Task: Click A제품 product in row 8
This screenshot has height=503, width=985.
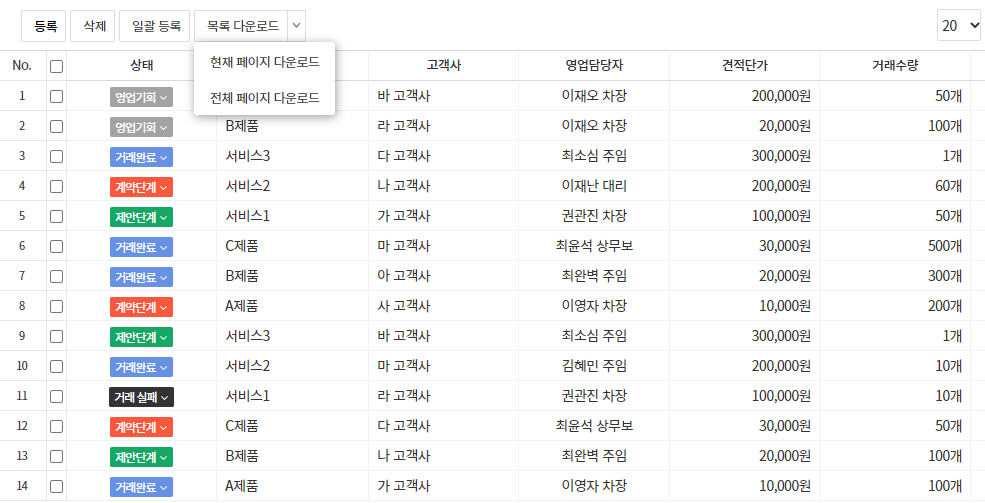Action: pyautogui.click(x=242, y=306)
